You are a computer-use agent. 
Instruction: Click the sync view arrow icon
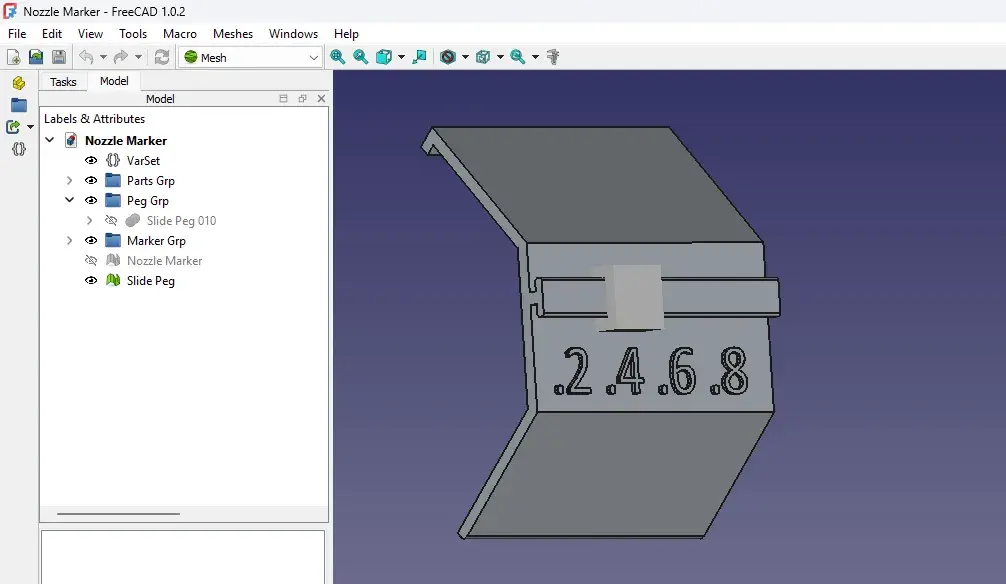pos(420,57)
